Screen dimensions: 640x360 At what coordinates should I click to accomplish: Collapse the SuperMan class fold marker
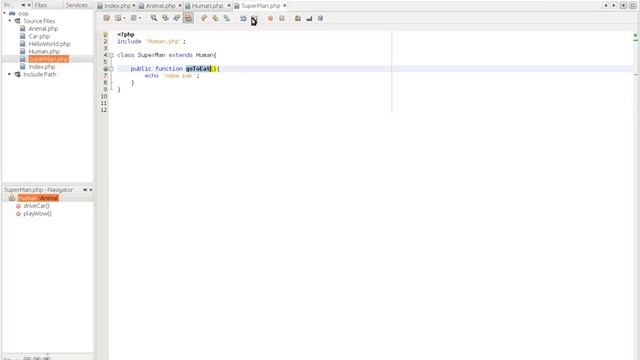111,55
